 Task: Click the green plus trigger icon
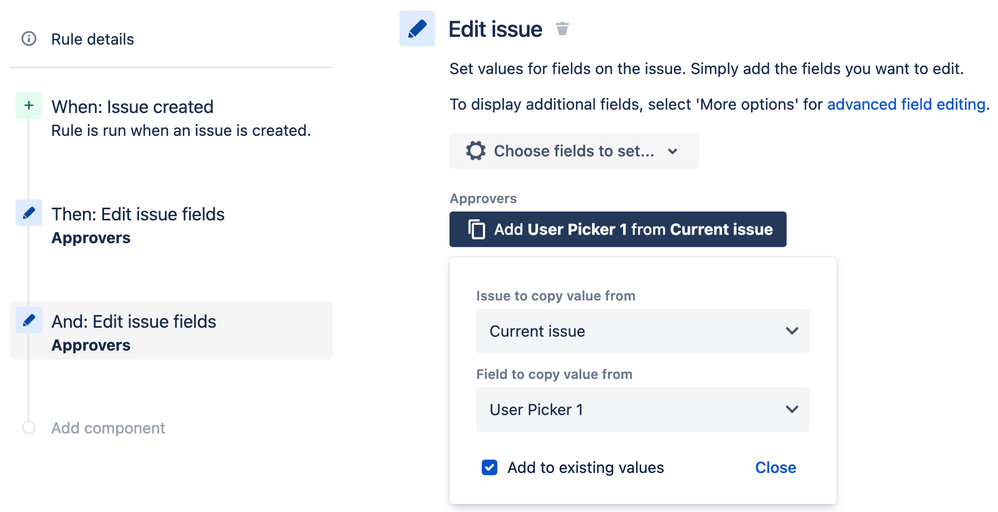[x=29, y=106]
